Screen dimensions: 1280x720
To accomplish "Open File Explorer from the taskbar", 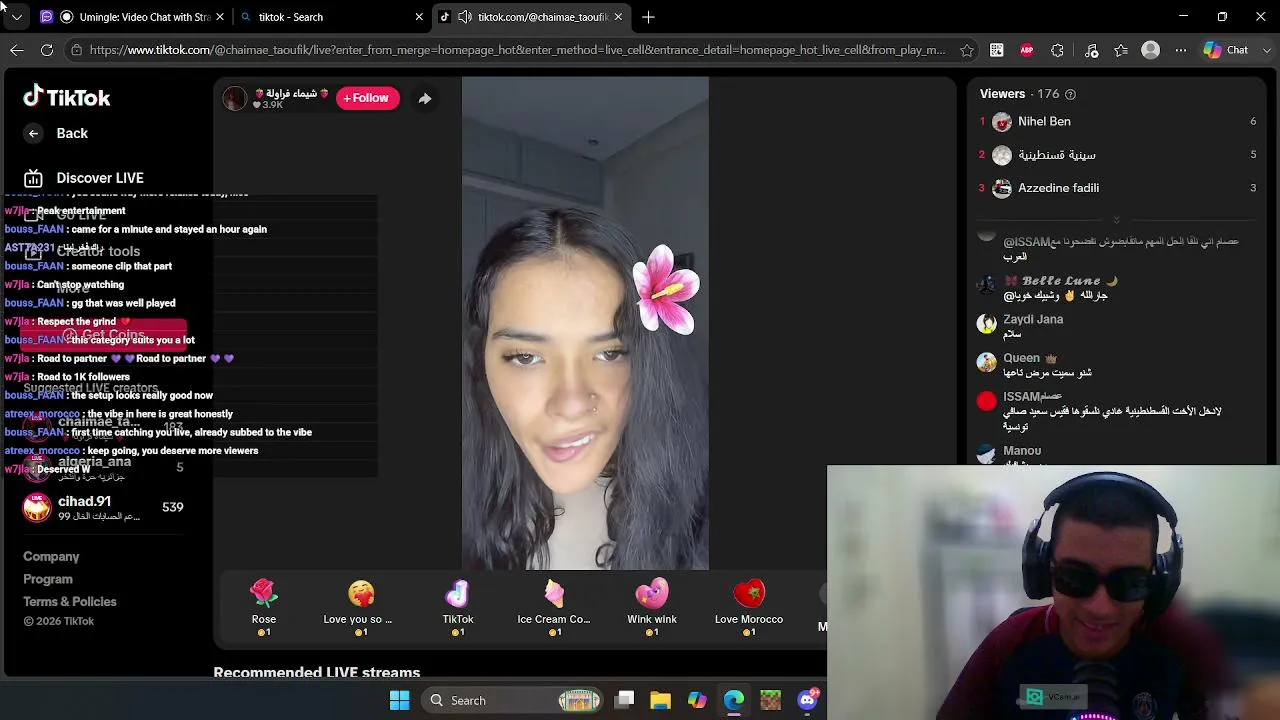I will pyautogui.click(x=660, y=700).
